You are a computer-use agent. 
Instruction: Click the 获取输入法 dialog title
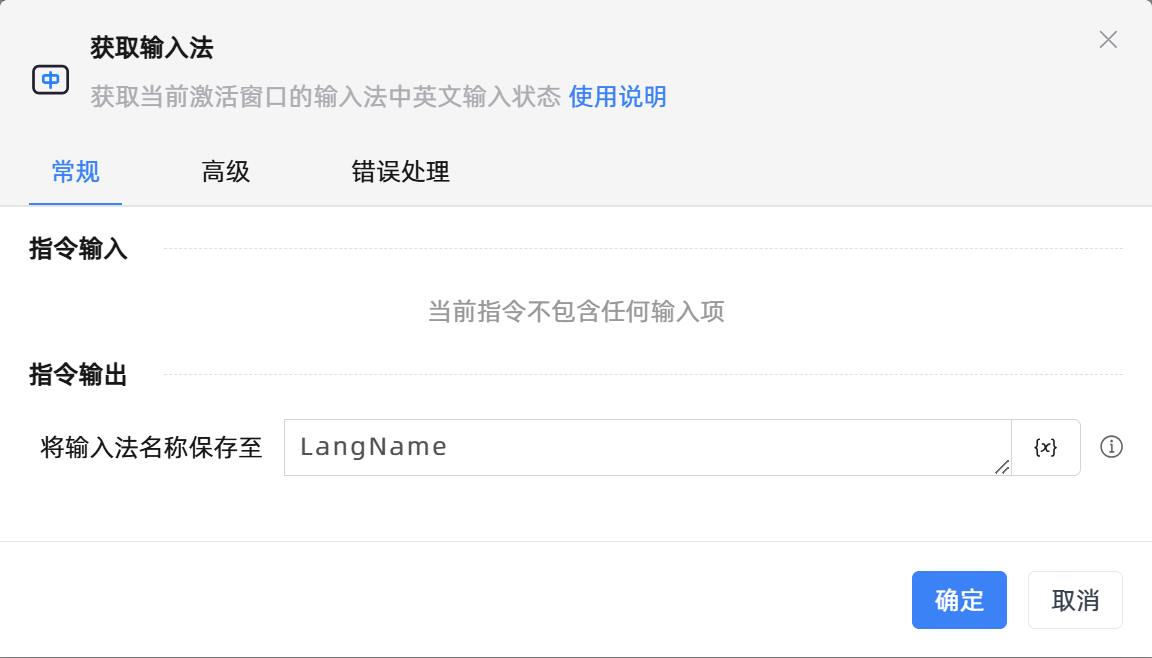tap(152, 47)
